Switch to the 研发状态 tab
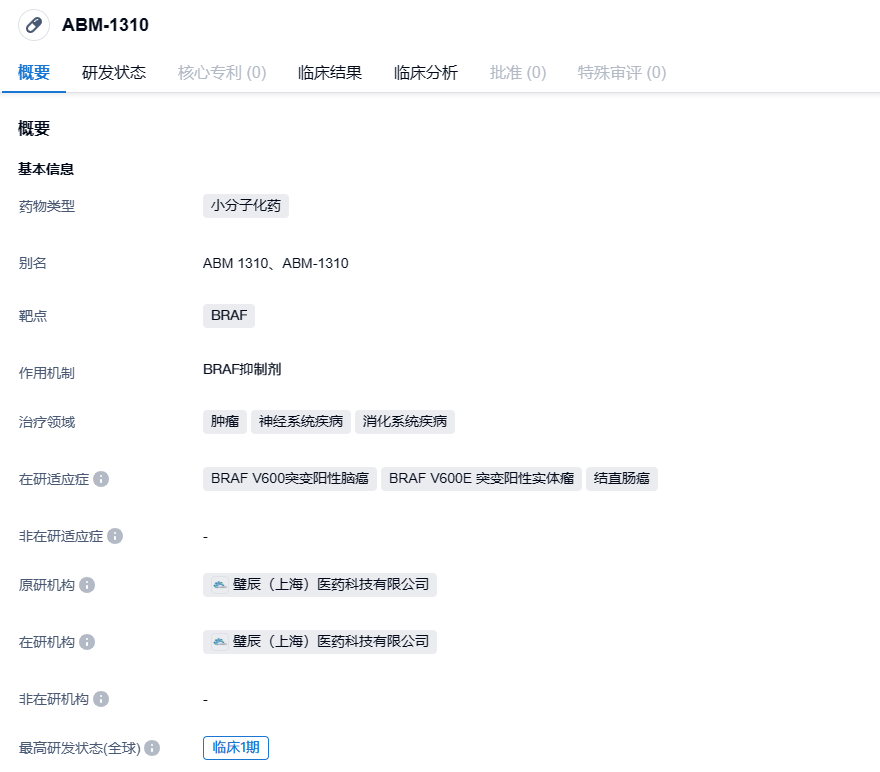Image resolution: width=880 pixels, height=772 pixels. (x=114, y=73)
